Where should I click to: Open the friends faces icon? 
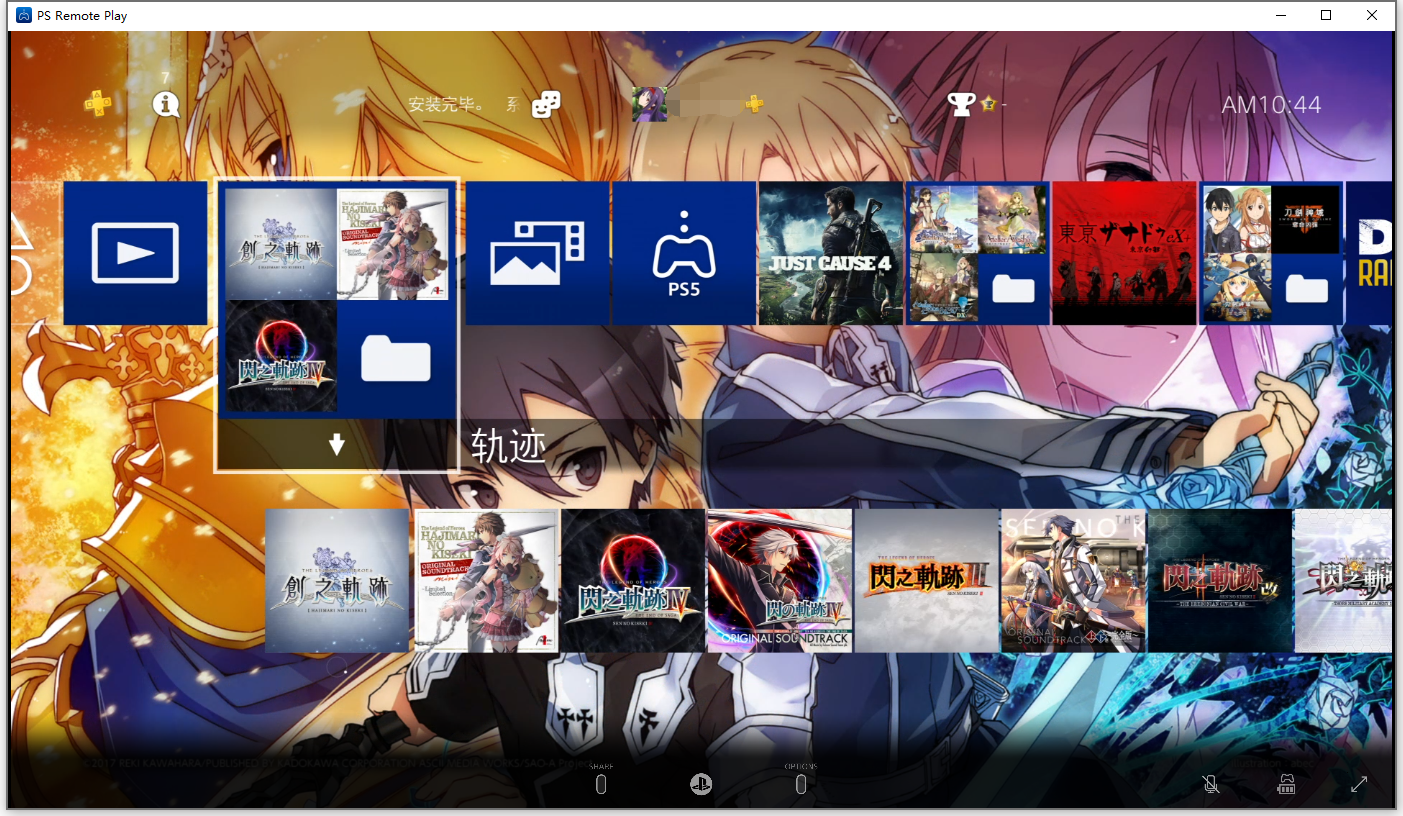(x=546, y=104)
